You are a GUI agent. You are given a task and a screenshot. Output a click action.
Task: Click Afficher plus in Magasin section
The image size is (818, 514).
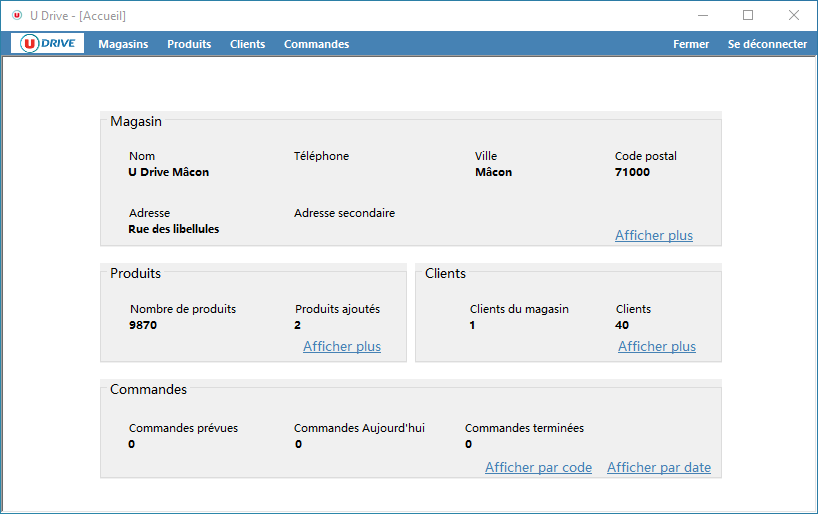pyautogui.click(x=653, y=236)
